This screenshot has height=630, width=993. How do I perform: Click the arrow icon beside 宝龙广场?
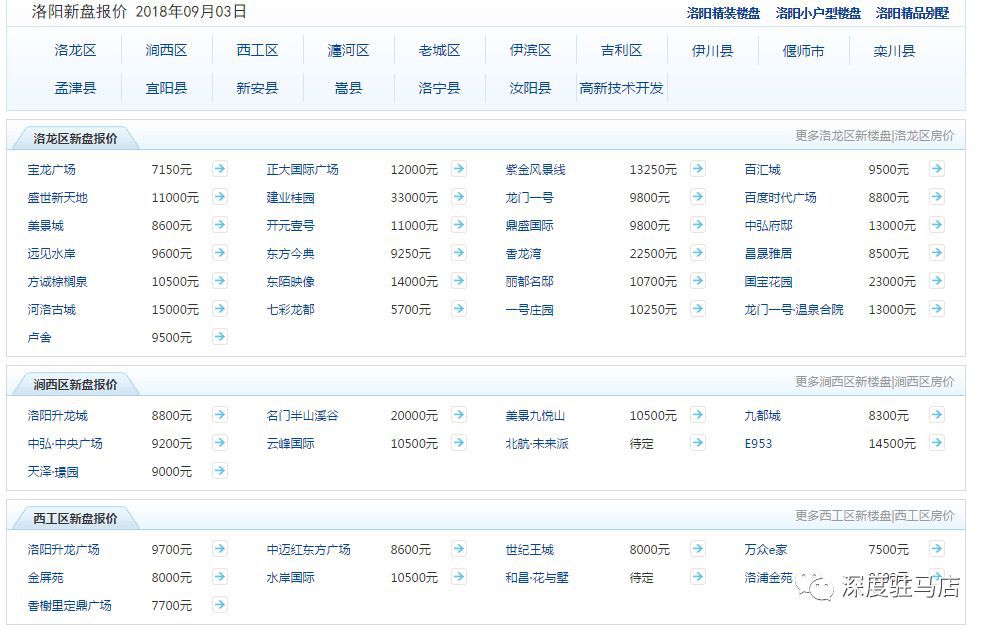(219, 169)
